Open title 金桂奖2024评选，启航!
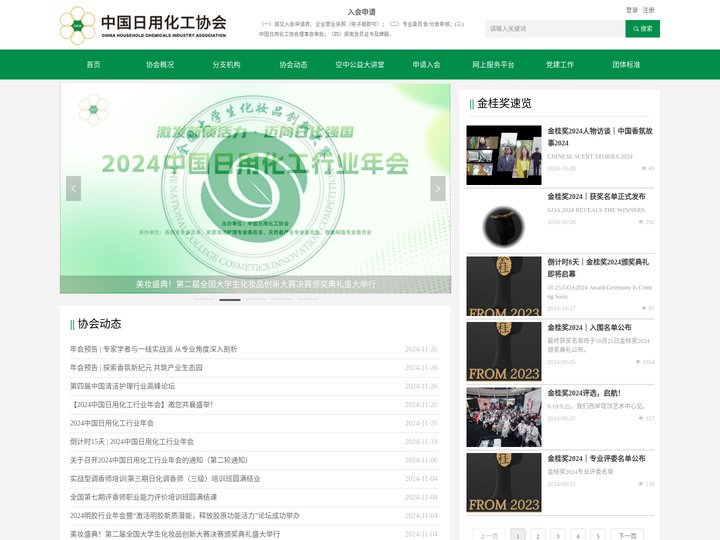Viewport: 720px width, 540px height. [x=584, y=393]
